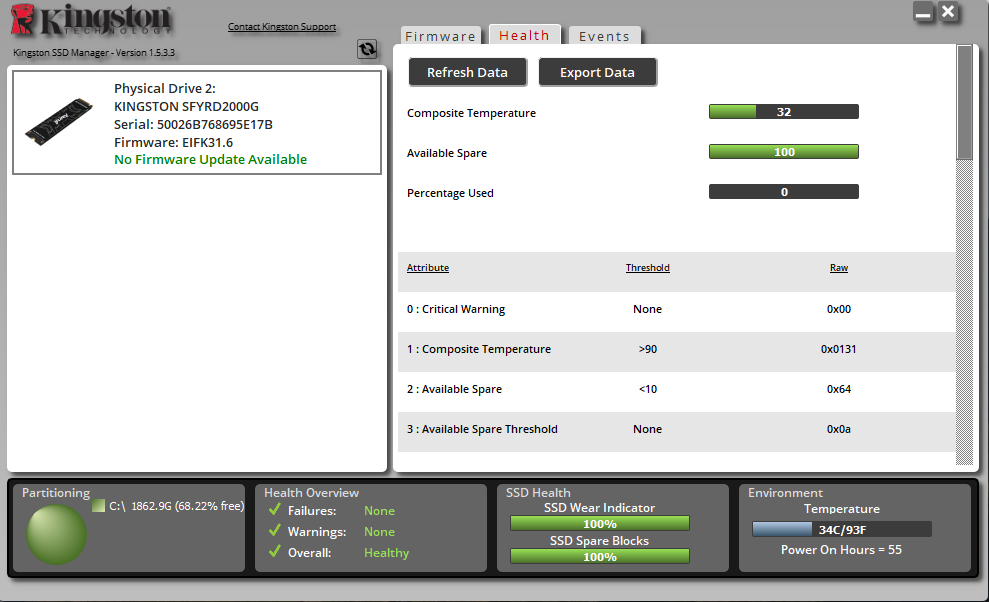Click the Failures green checkmark icon
Screen dimensions: 989x602
point(274,509)
